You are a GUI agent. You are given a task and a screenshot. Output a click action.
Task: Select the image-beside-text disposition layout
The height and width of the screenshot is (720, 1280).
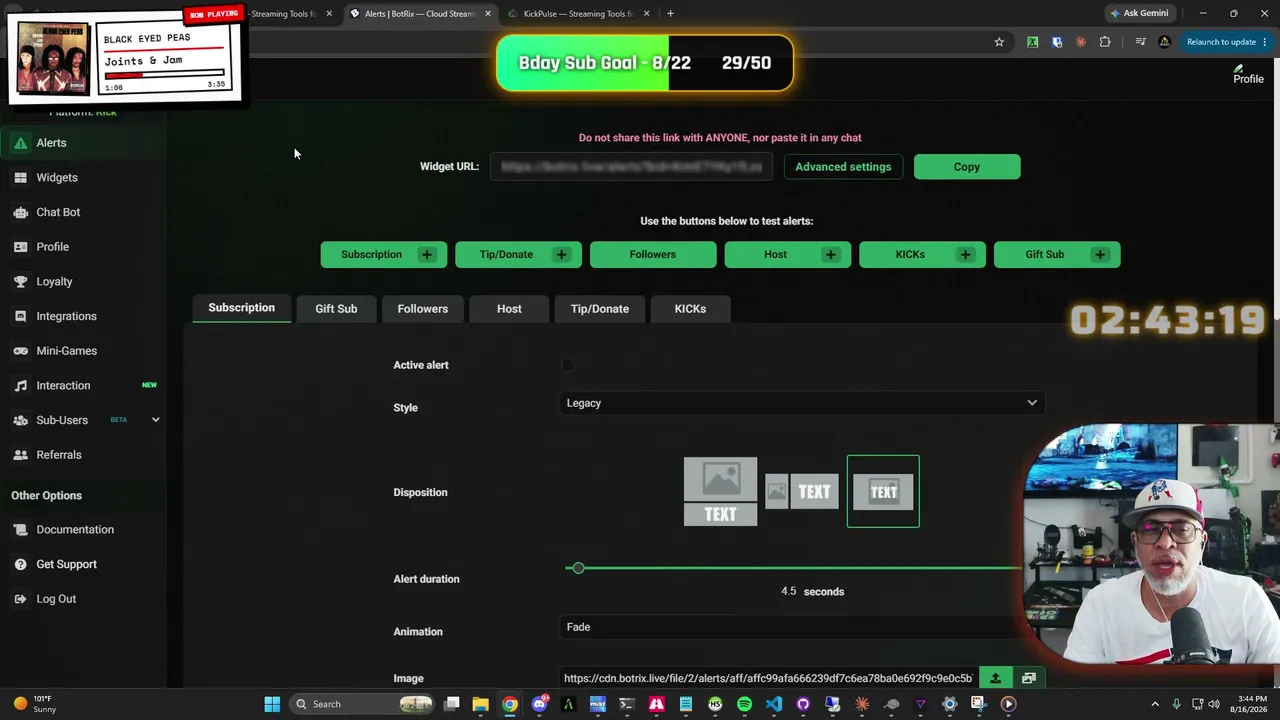(x=802, y=491)
